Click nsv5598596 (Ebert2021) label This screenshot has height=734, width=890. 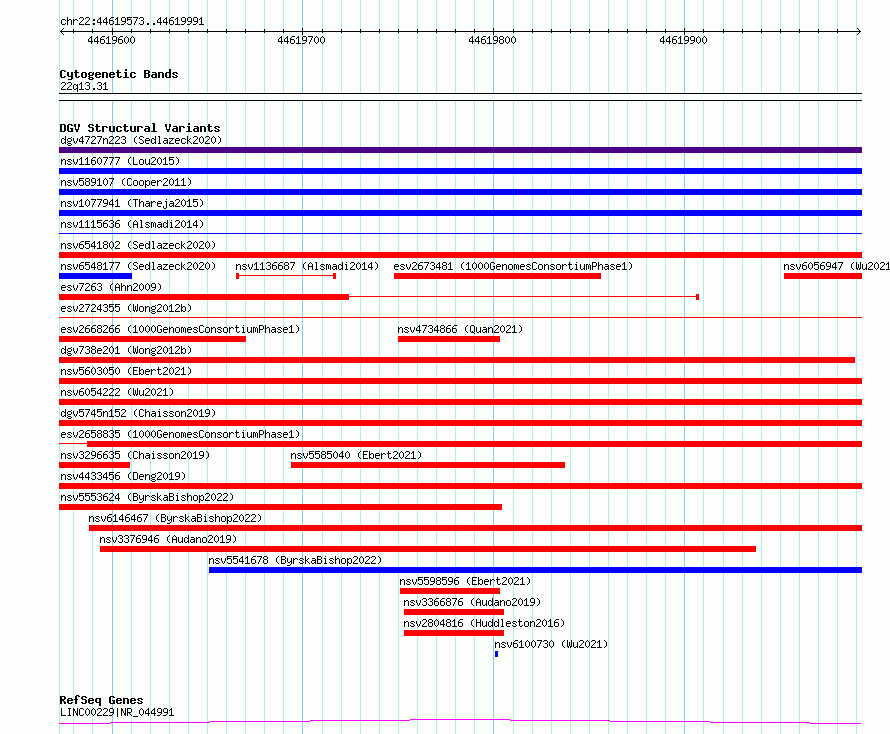pos(465,581)
